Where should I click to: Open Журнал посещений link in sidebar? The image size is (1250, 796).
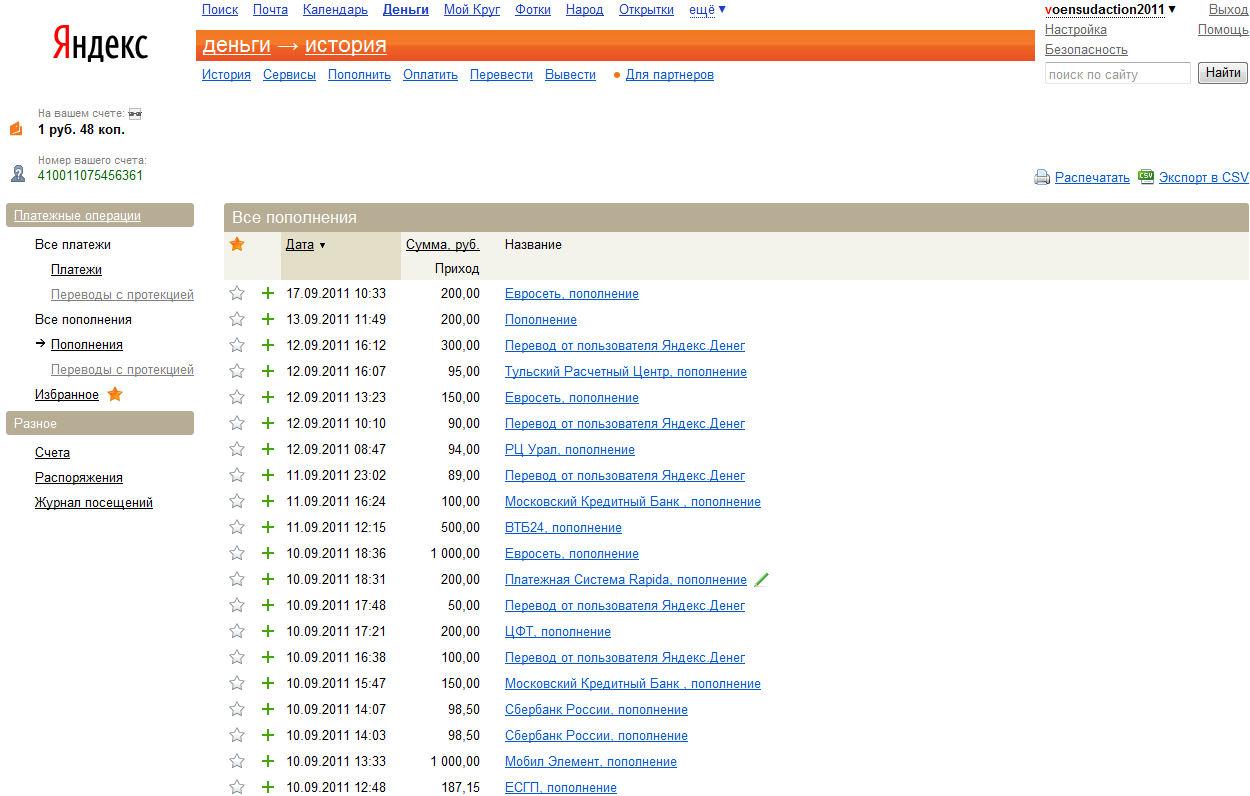(x=94, y=503)
